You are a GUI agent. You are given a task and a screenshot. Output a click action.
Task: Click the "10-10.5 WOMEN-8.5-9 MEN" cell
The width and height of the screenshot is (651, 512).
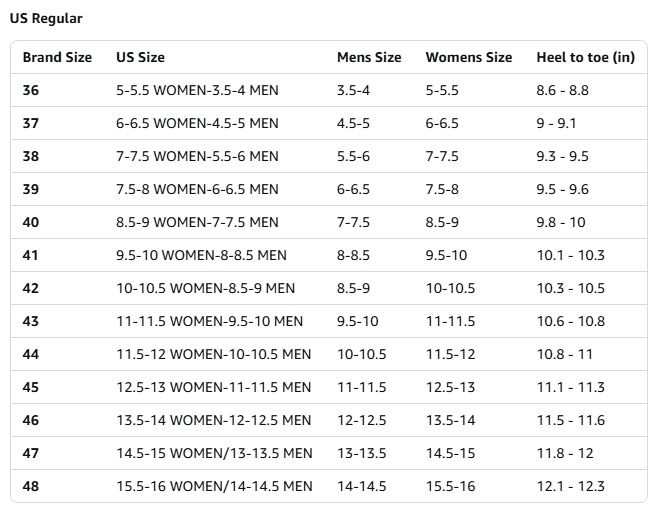click(205, 288)
